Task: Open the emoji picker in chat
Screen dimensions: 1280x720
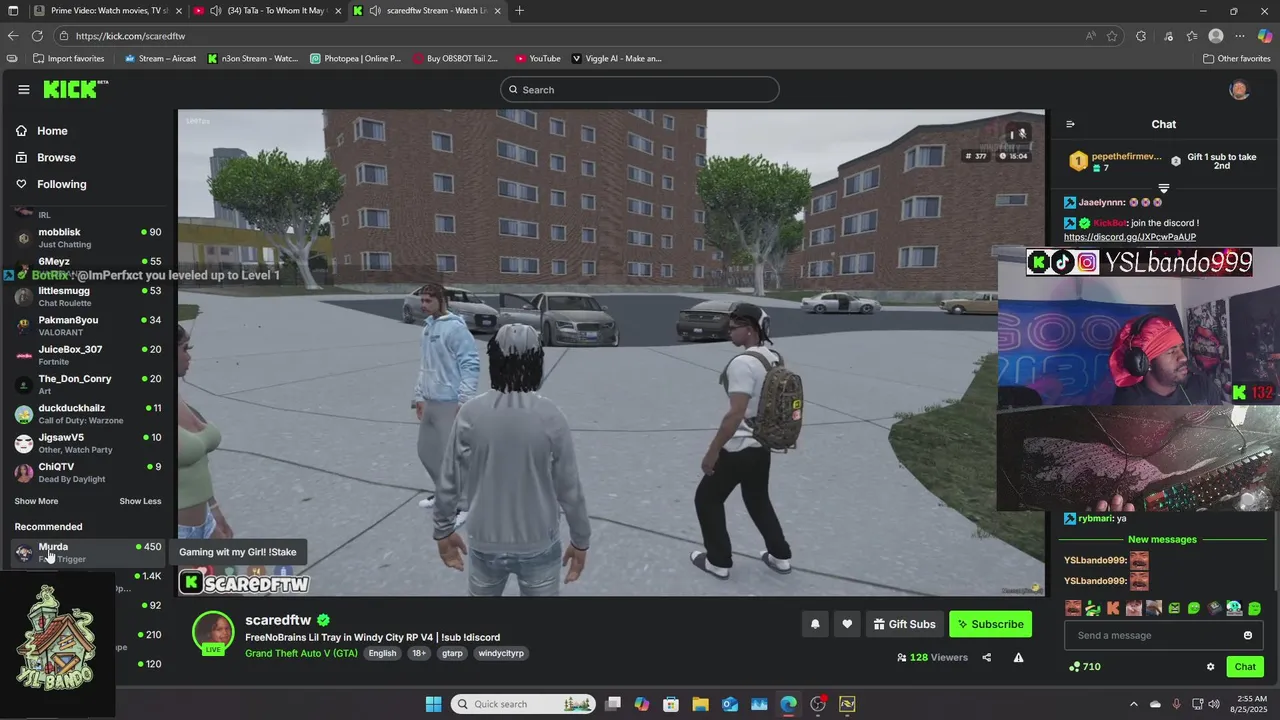Action: [x=1248, y=635]
